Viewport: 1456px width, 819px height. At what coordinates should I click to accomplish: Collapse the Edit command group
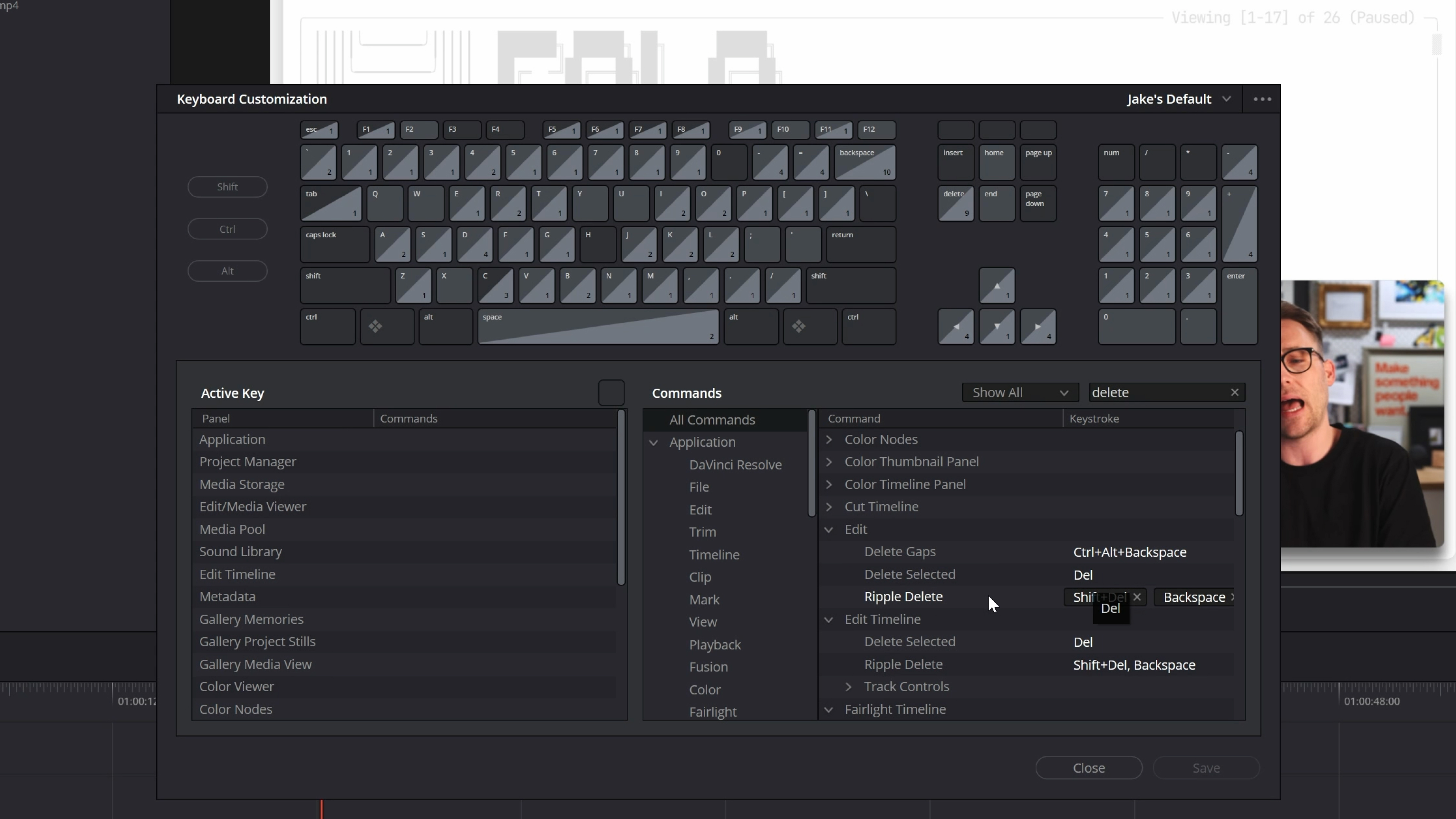click(x=828, y=530)
